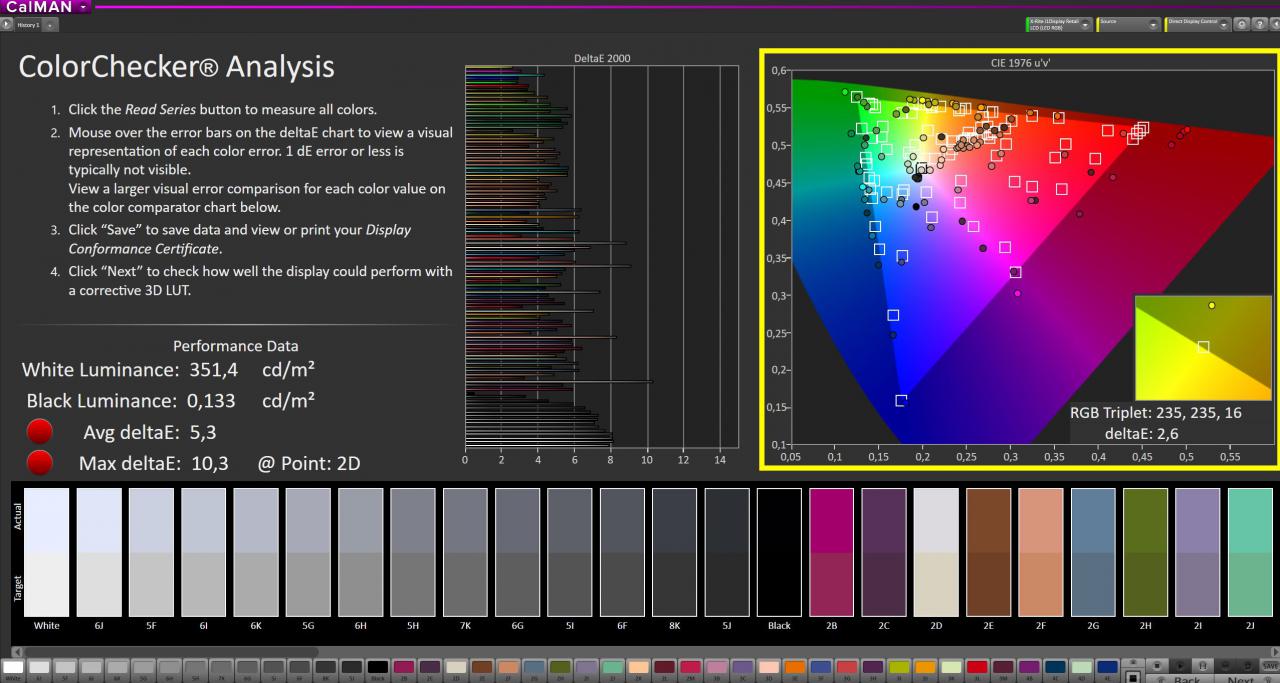Screen dimensions: 1280x683
Task: Select the 5H gray comparator swatch
Action: coord(413,552)
